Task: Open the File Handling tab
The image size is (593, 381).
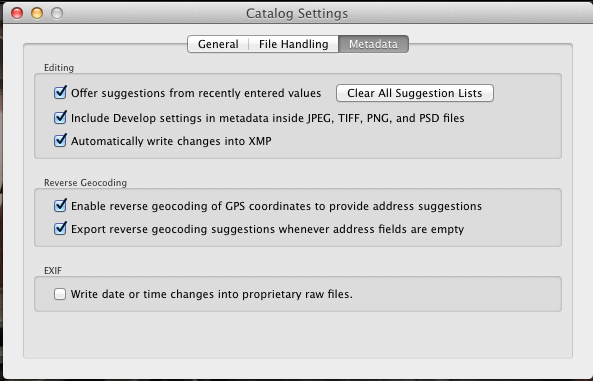Action: pyautogui.click(x=293, y=44)
